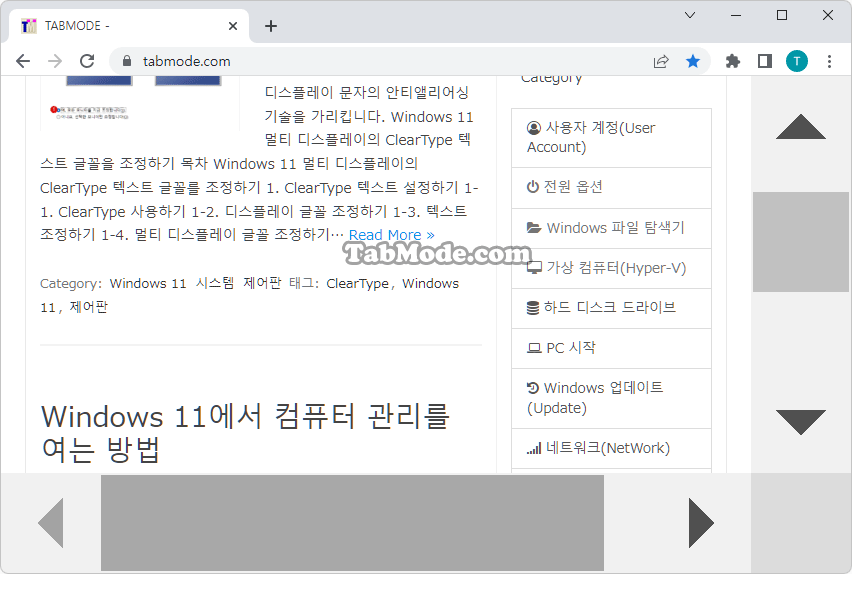
Task: Open the Chrome three-dot menu
Action: coord(829,61)
